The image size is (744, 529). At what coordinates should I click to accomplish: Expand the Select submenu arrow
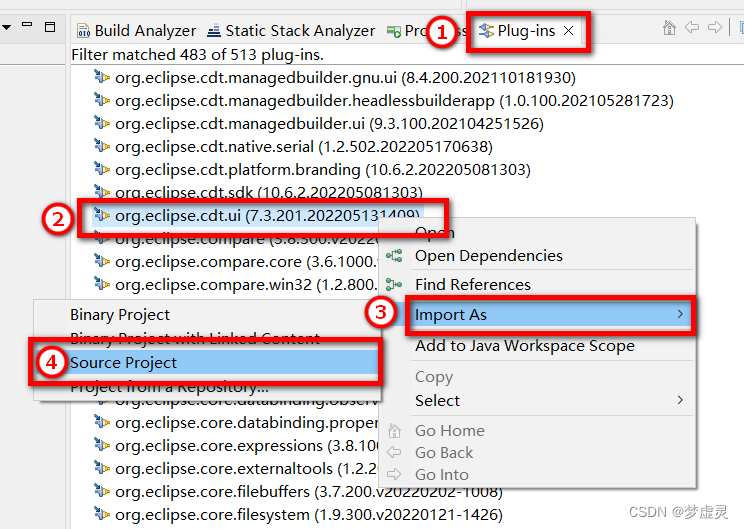[680, 400]
